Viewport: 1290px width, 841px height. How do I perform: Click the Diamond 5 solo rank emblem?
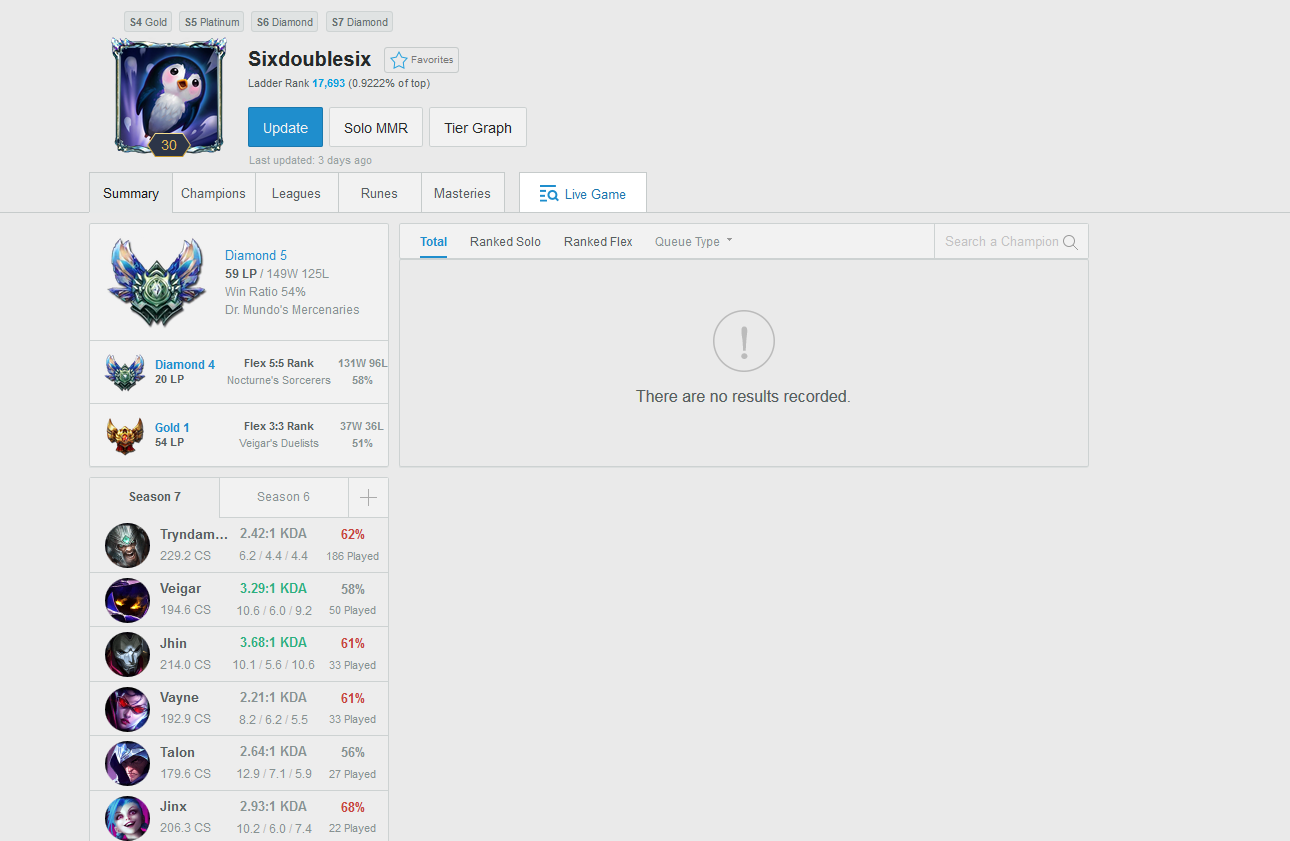[157, 283]
